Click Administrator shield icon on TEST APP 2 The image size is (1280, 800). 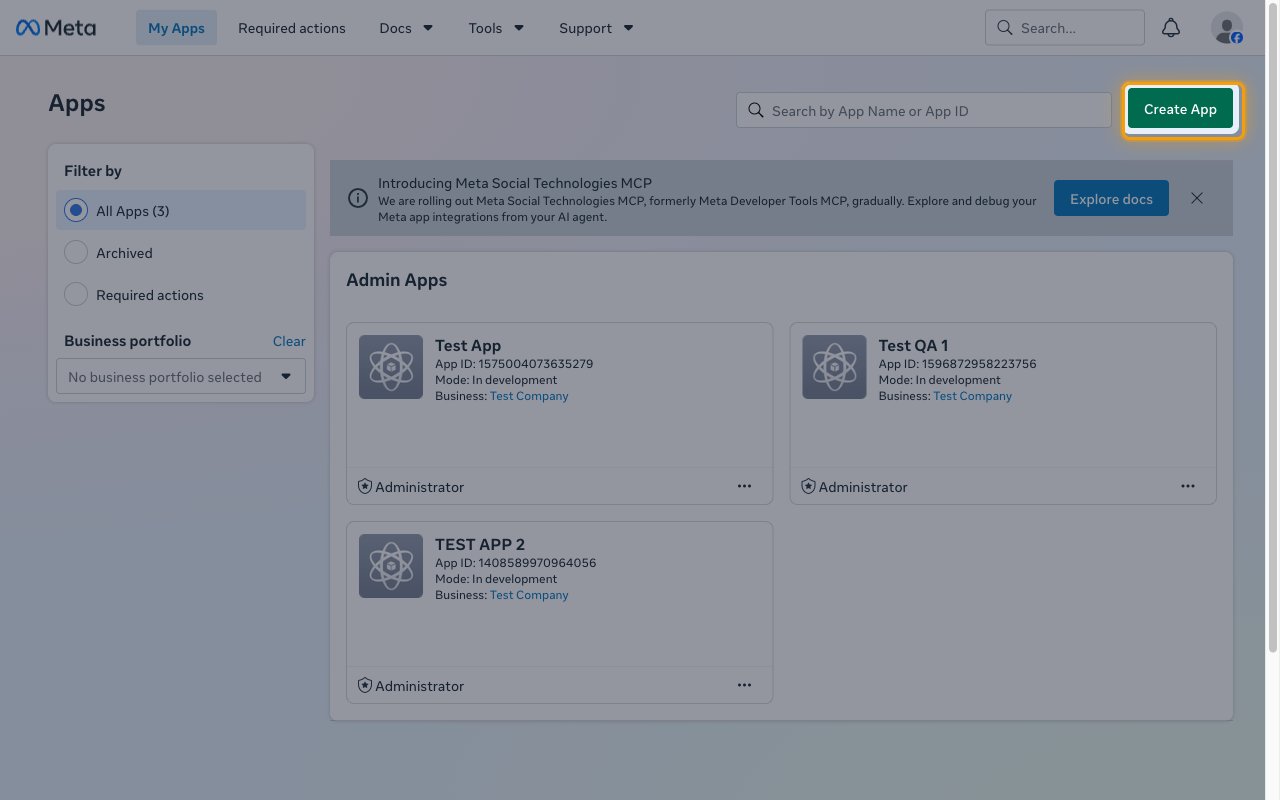pos(365,685)
